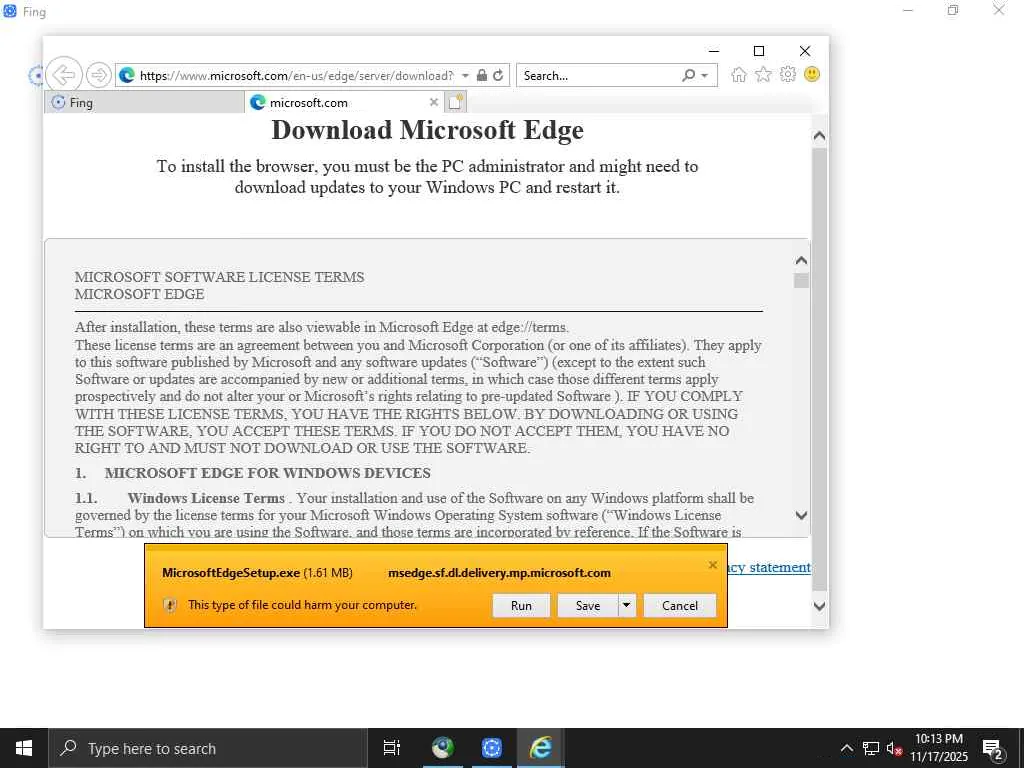This screenshot has width=1024, height=768.
Task: Show hidden tray icons chevron
Action: click(x=846, y=748)
